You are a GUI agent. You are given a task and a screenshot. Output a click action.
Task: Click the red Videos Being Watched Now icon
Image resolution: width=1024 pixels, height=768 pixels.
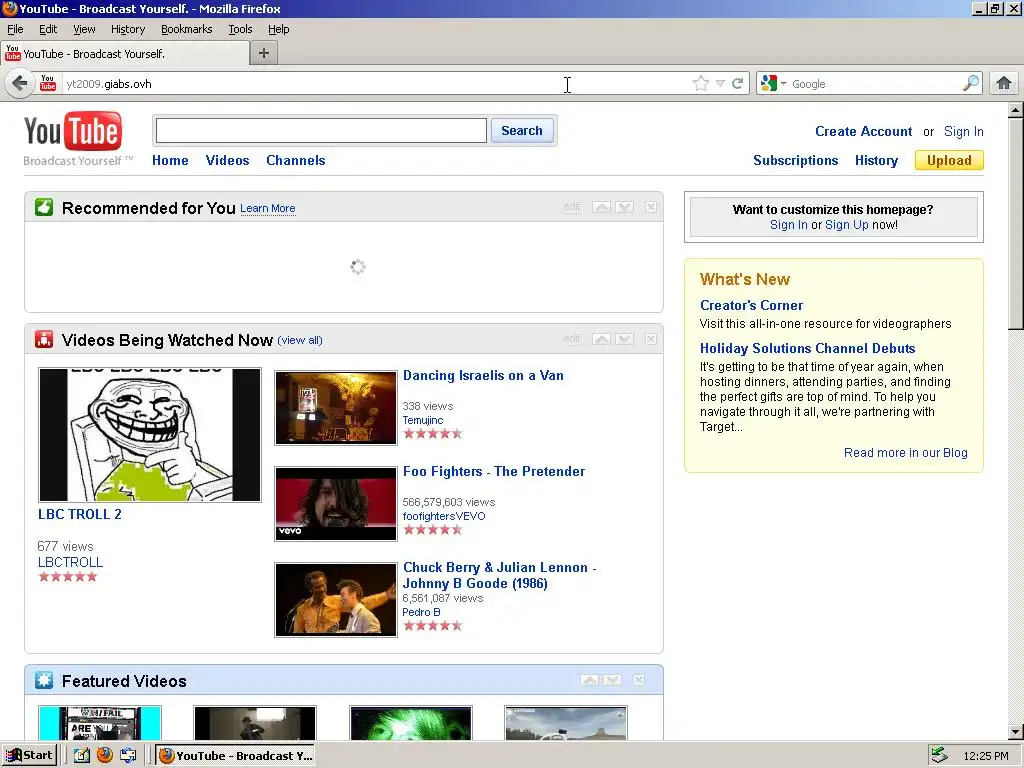pyautogui.click(x=44, y=340)
